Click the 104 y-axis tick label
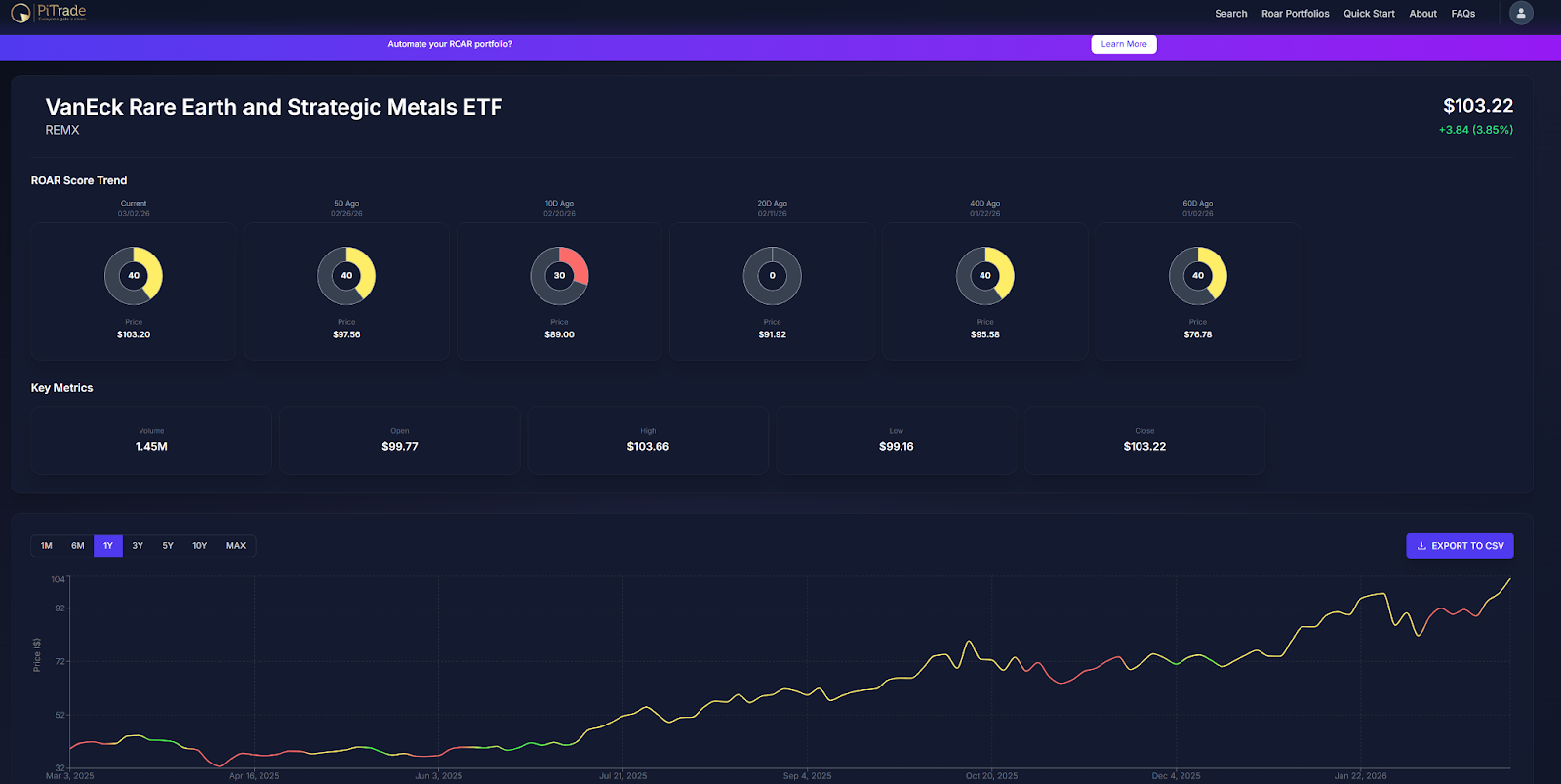Screen dimensions: 1561x784 tap(58, 579)
